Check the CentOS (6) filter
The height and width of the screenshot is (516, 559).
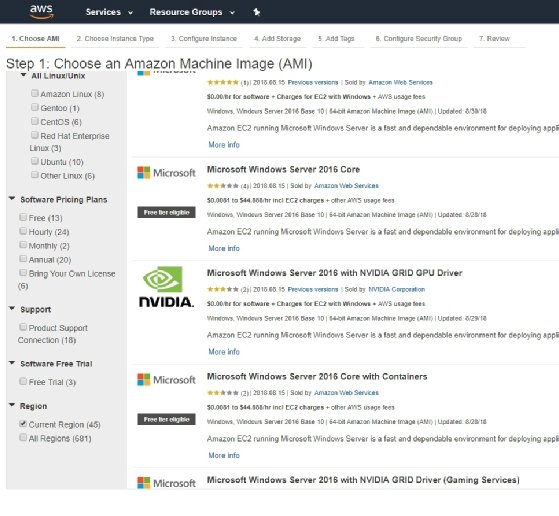point(35,121)
